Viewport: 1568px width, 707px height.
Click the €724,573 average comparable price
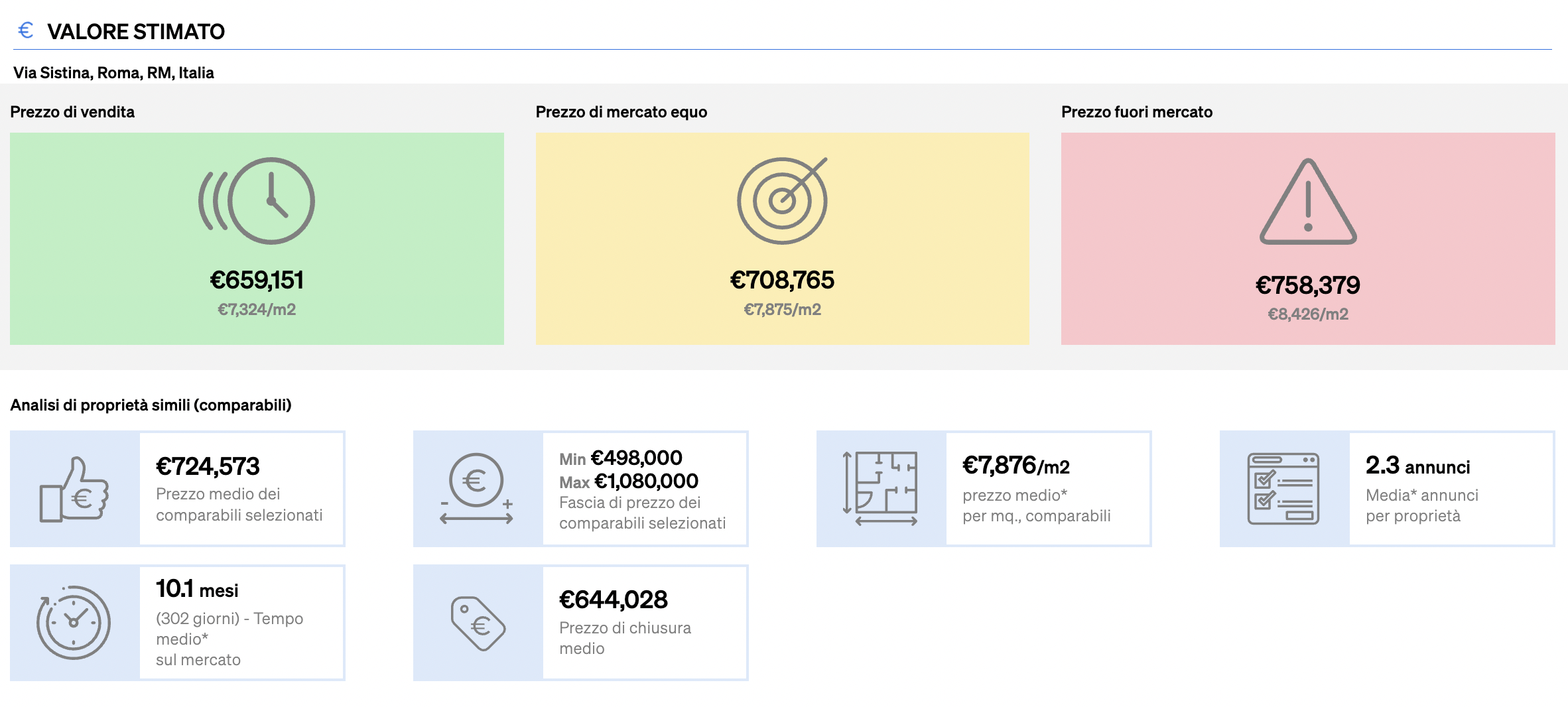click(x=208, y=466)
